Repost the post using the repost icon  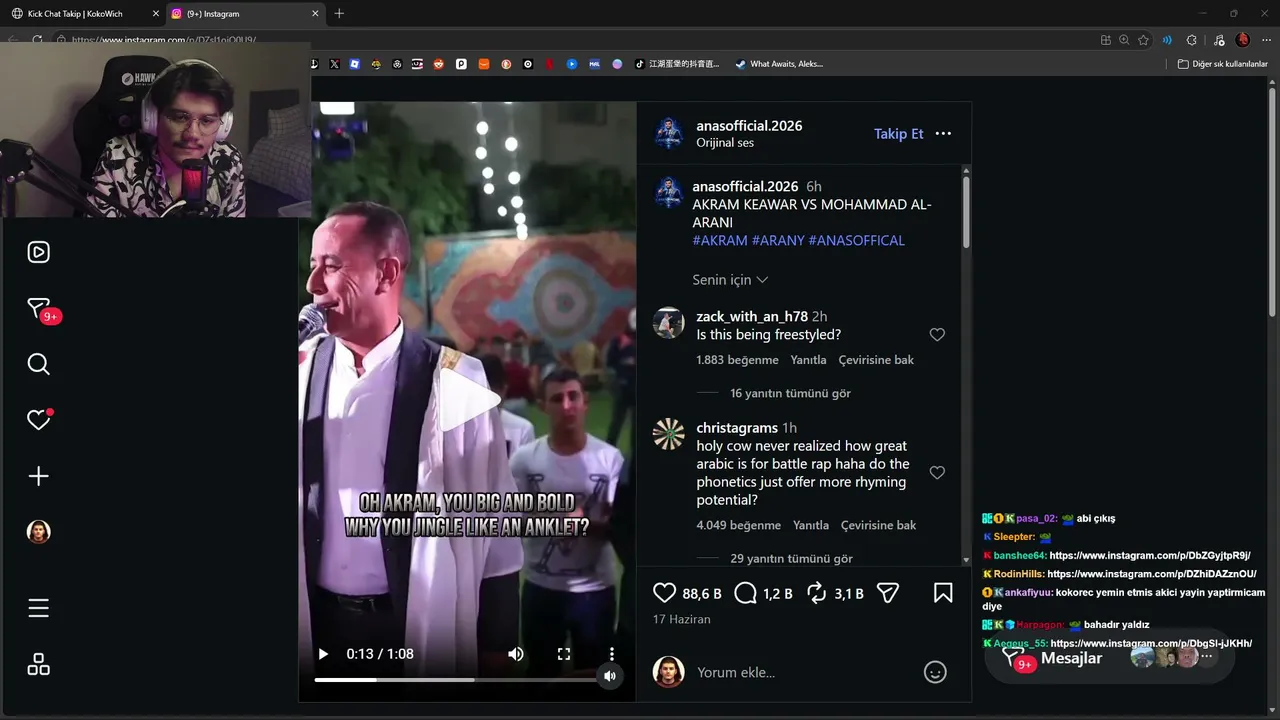coord(817,594)
